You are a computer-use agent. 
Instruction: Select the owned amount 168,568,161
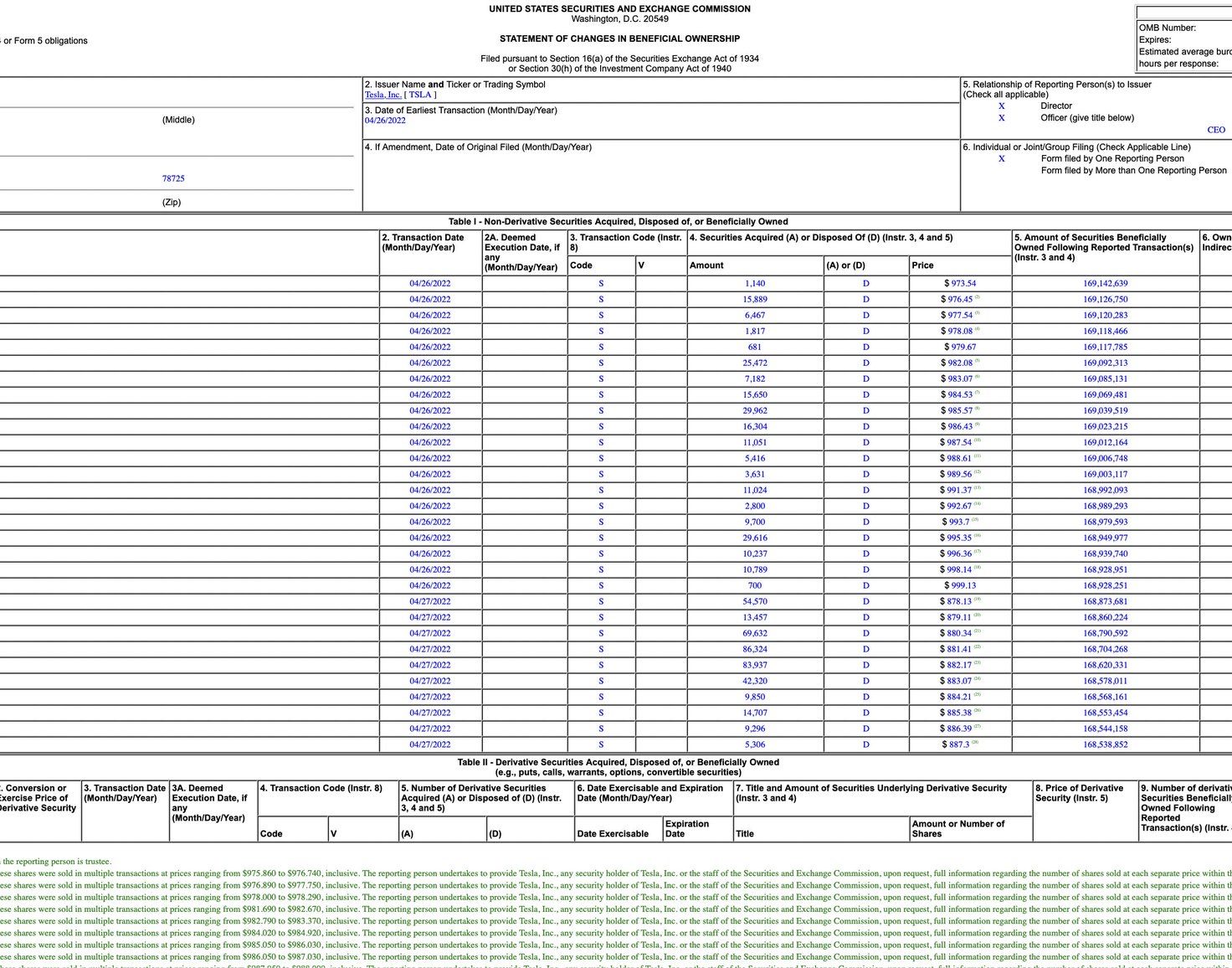pyautogui.click(x=1105, y=698)
